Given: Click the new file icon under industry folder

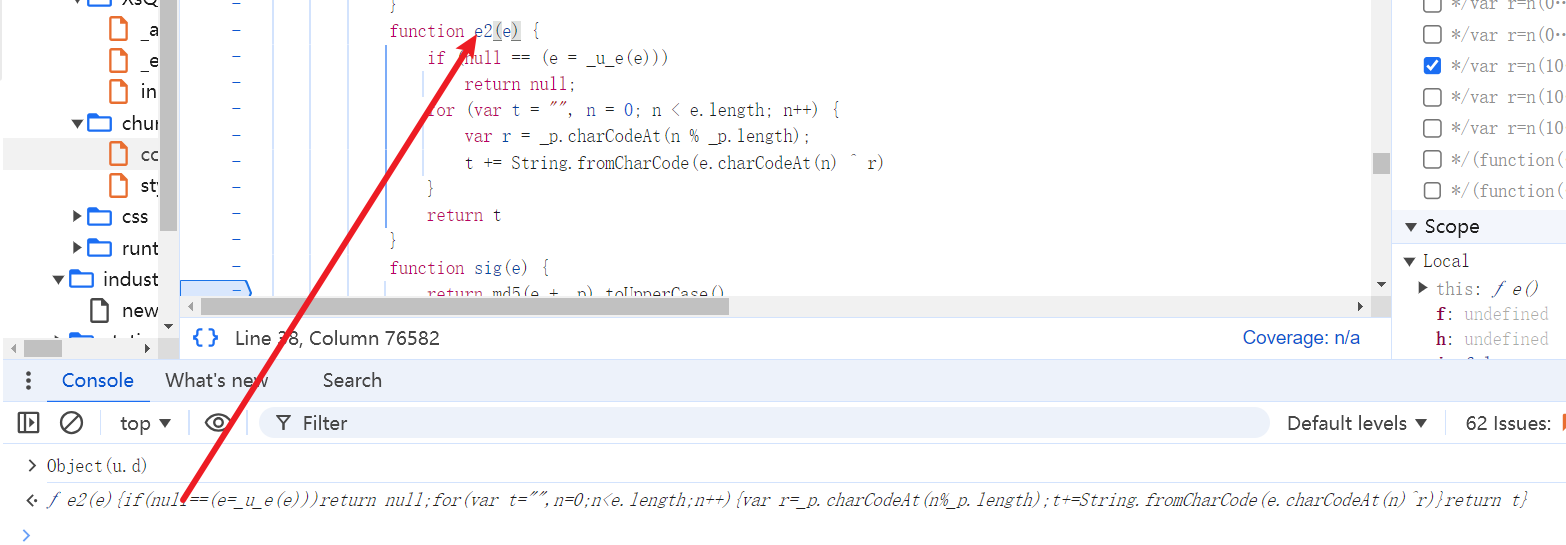Looking at the screenshot, I should (x=100, y=309).
